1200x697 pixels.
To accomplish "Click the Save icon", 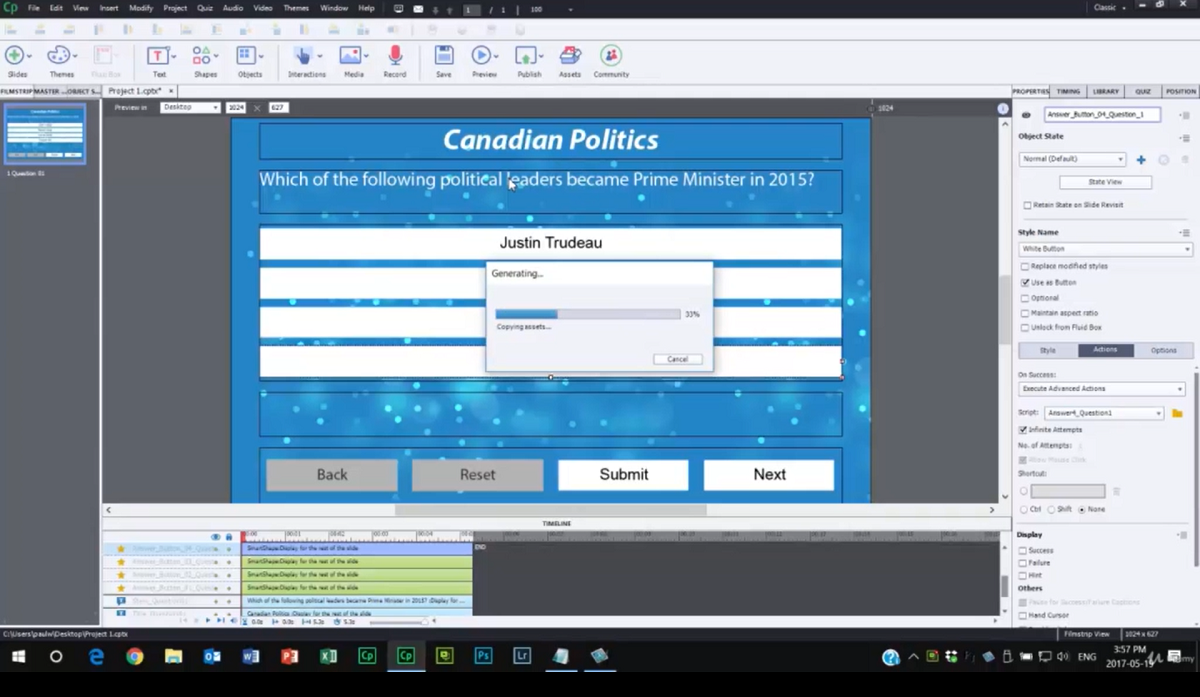I will coord(443,56).
